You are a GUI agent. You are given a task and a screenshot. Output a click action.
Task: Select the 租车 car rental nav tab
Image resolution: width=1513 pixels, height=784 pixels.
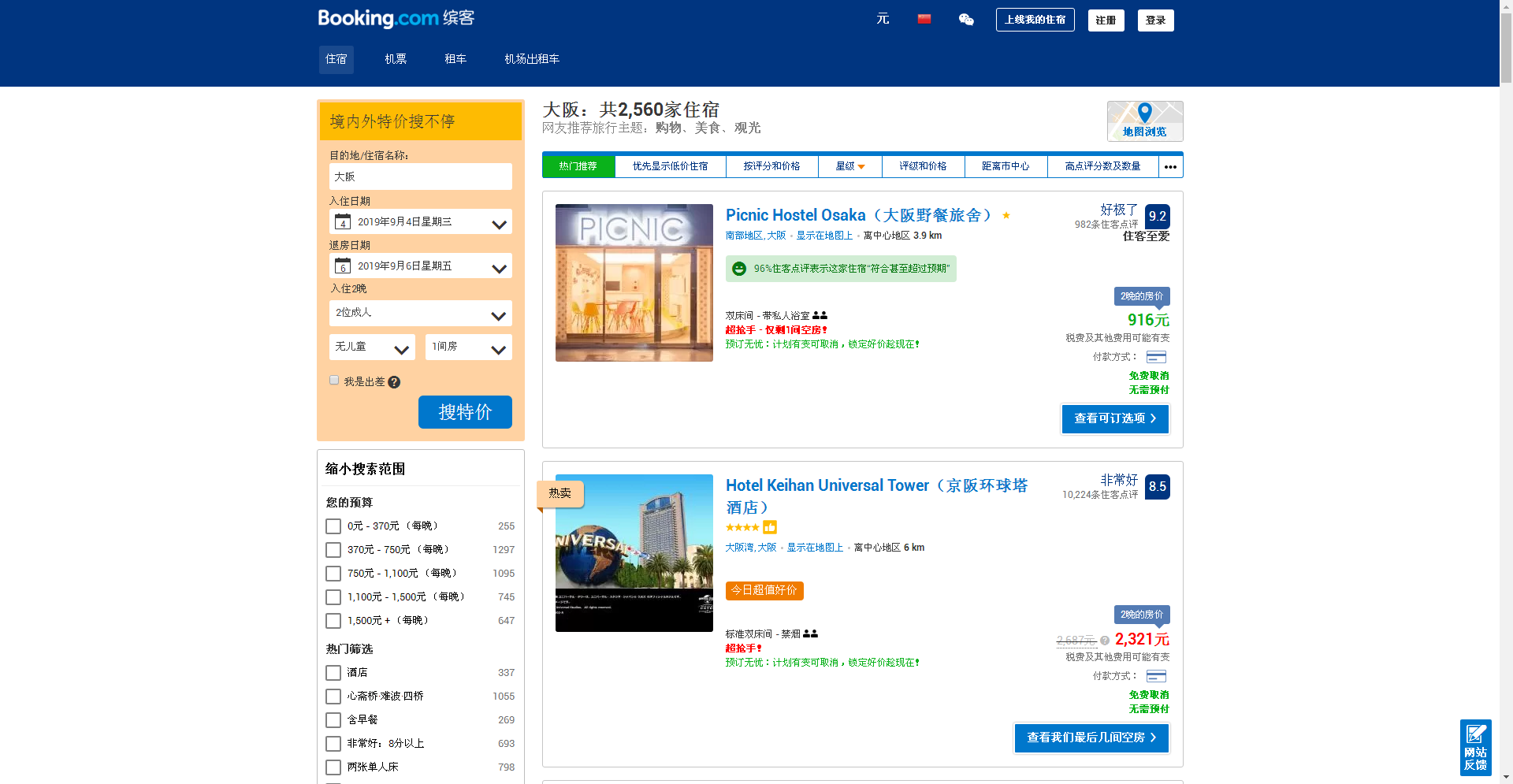455,59
